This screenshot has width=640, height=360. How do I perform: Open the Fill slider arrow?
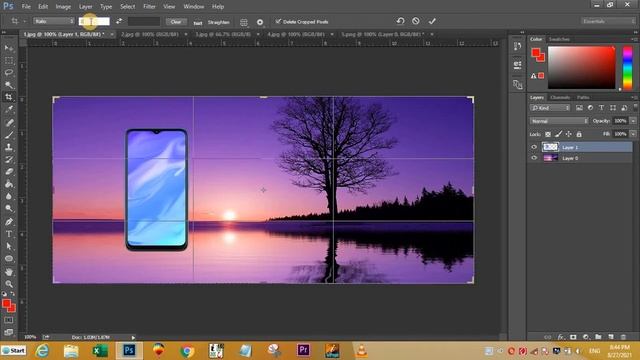pos(633,134)
